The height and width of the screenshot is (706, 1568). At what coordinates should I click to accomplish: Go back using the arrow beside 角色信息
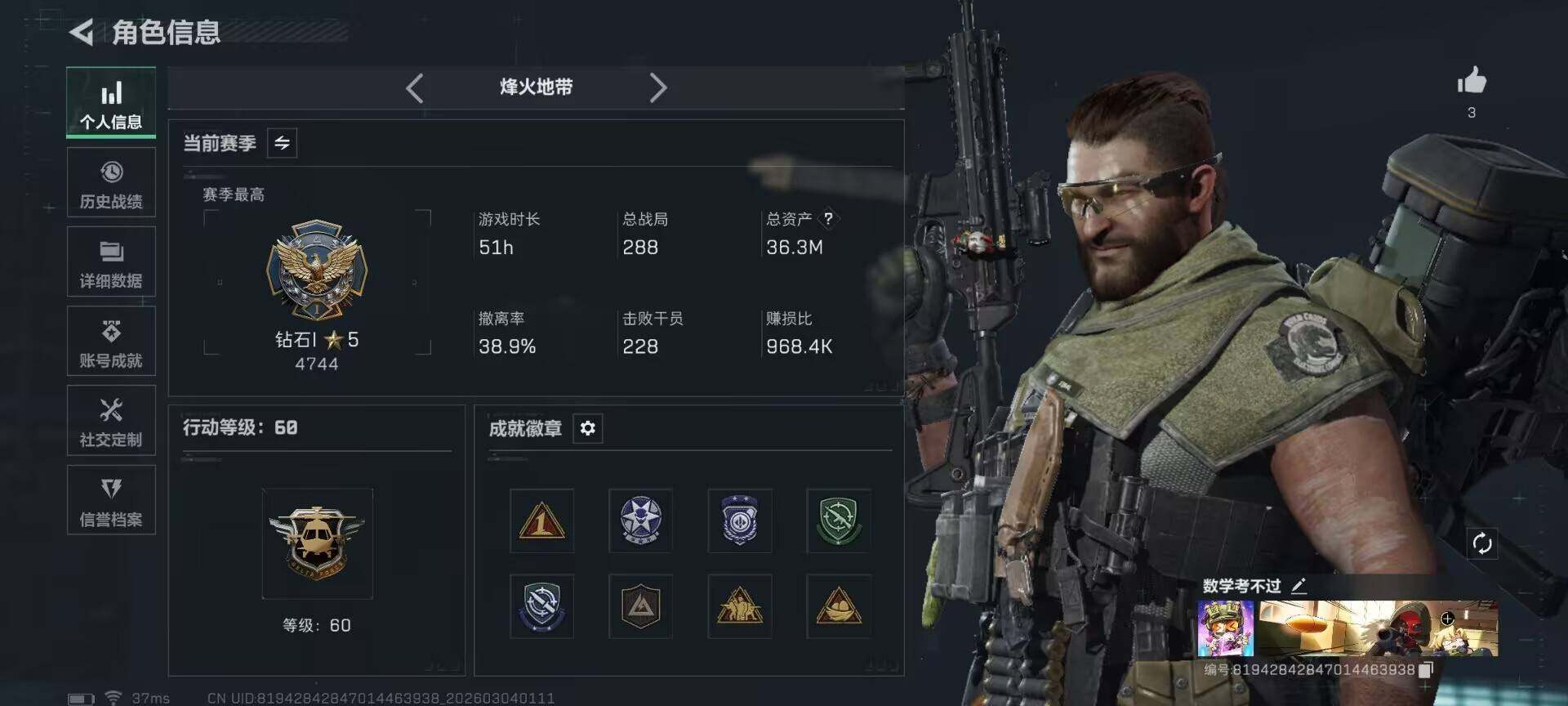click(x=82, y=33)
